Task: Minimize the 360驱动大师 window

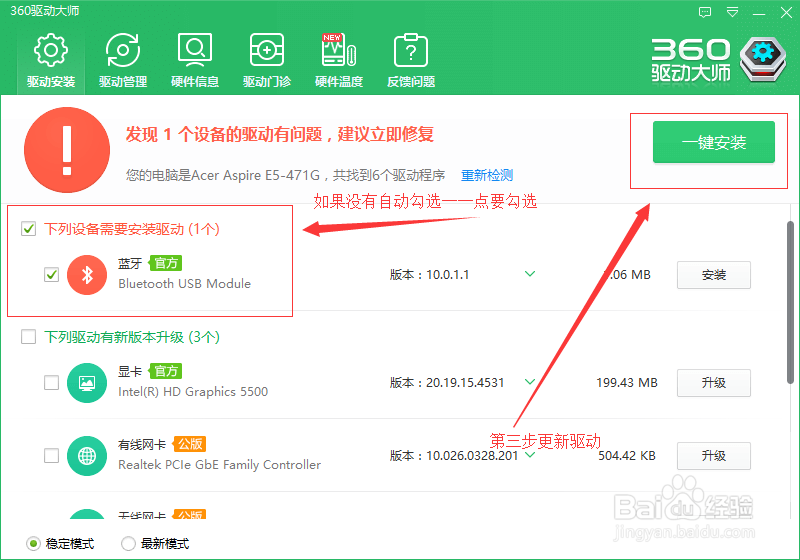Action: [760, 12]
